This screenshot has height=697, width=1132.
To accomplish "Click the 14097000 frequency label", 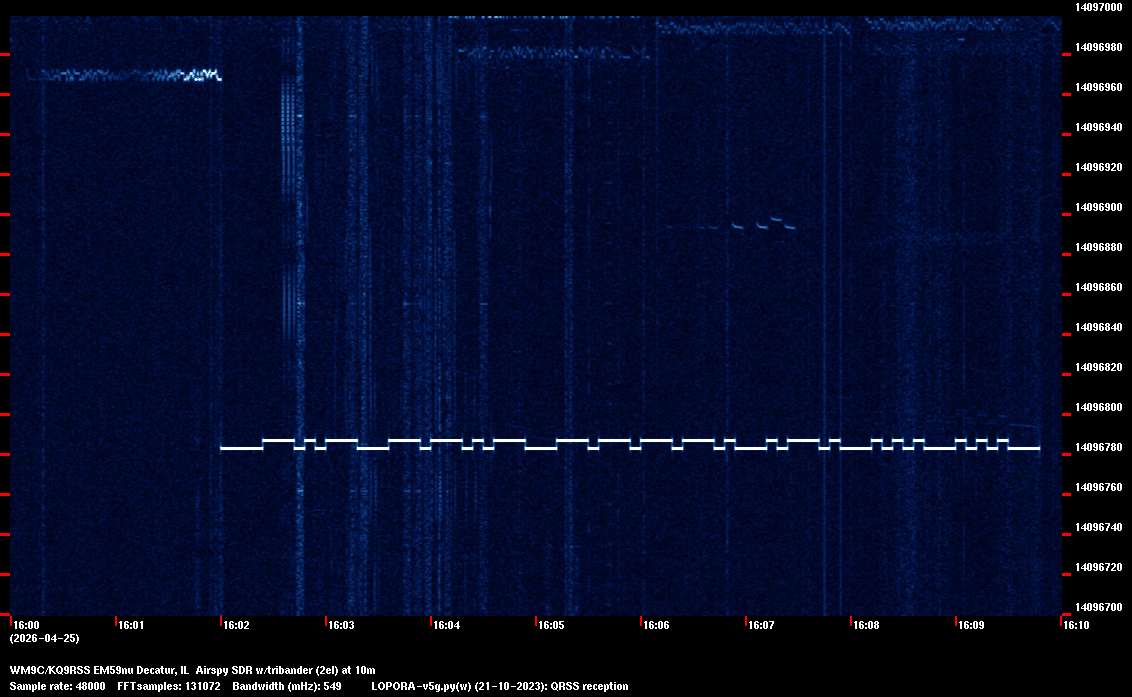I will (x=1098, y=7).
